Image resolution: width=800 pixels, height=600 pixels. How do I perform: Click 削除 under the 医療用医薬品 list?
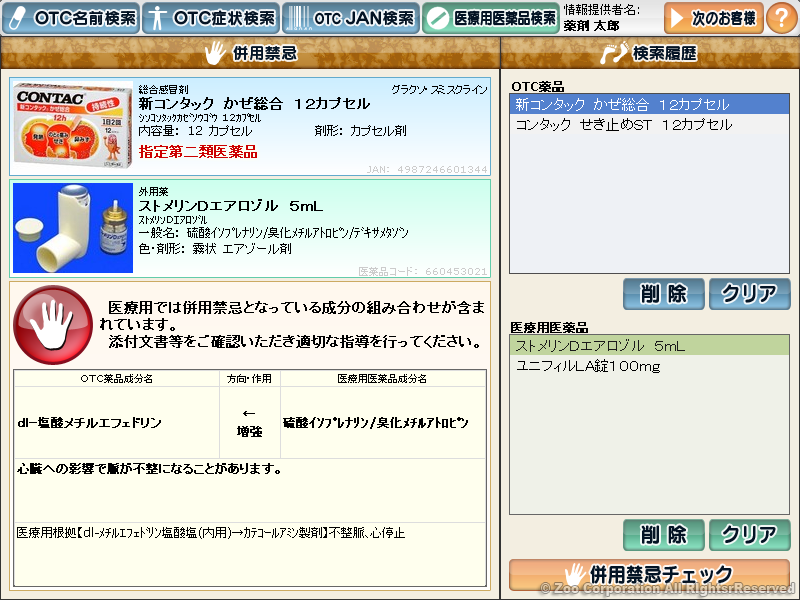click(663, 535)
